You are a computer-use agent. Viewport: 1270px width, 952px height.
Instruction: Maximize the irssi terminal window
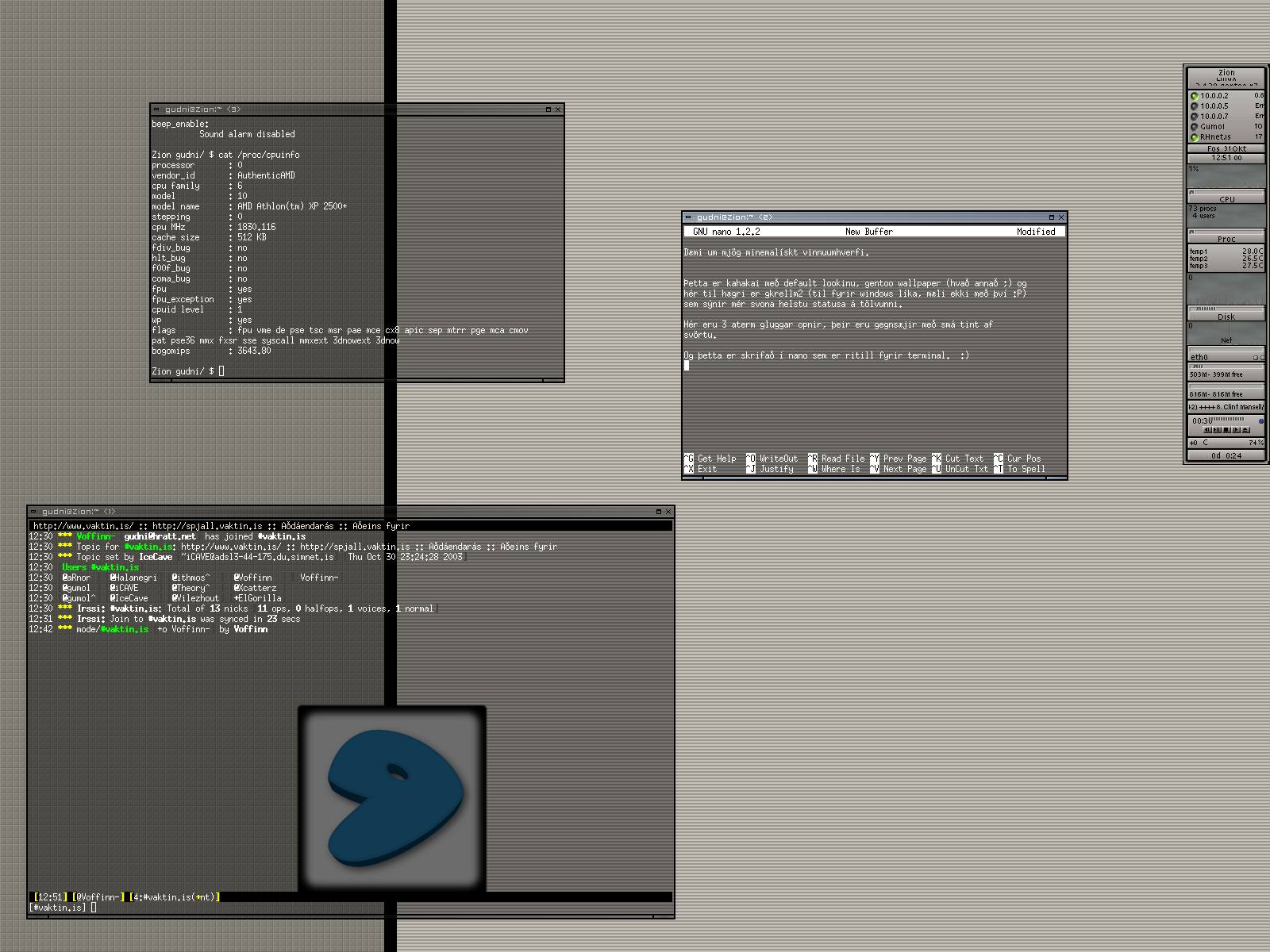point(659,512)
